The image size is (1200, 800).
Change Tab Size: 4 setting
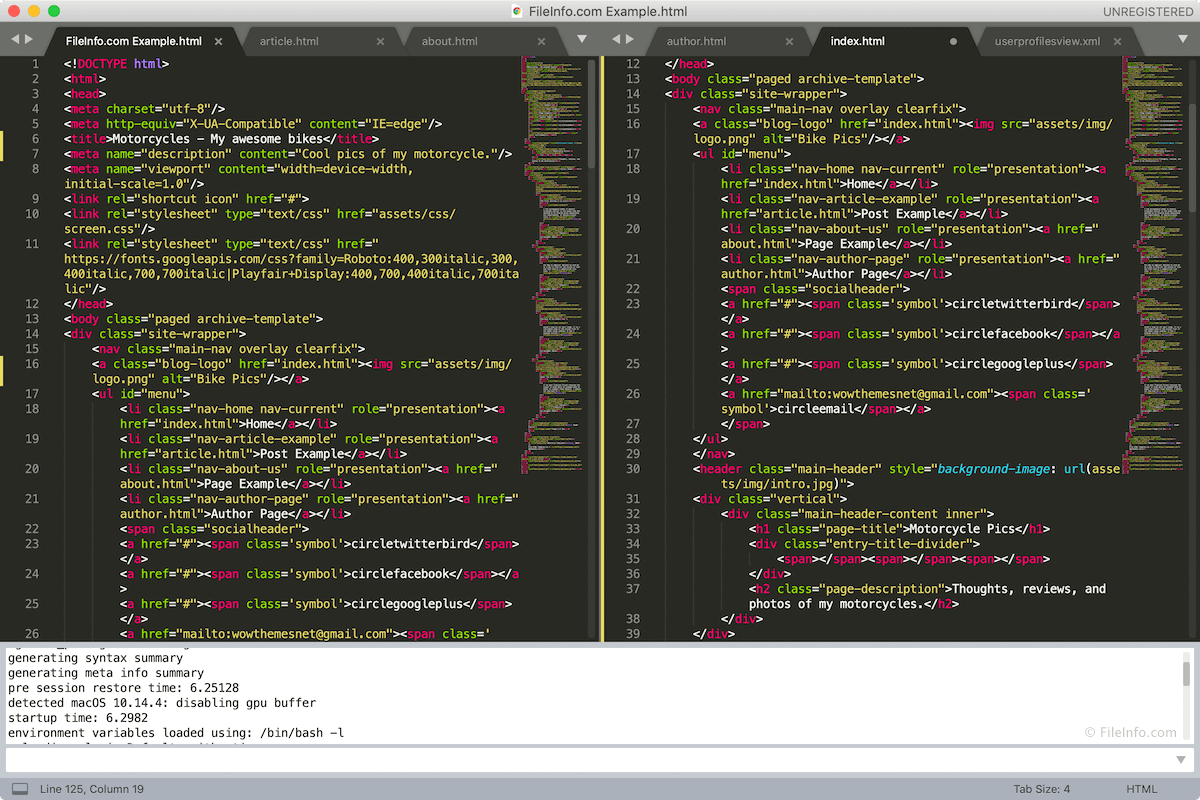pos(1041,789)
